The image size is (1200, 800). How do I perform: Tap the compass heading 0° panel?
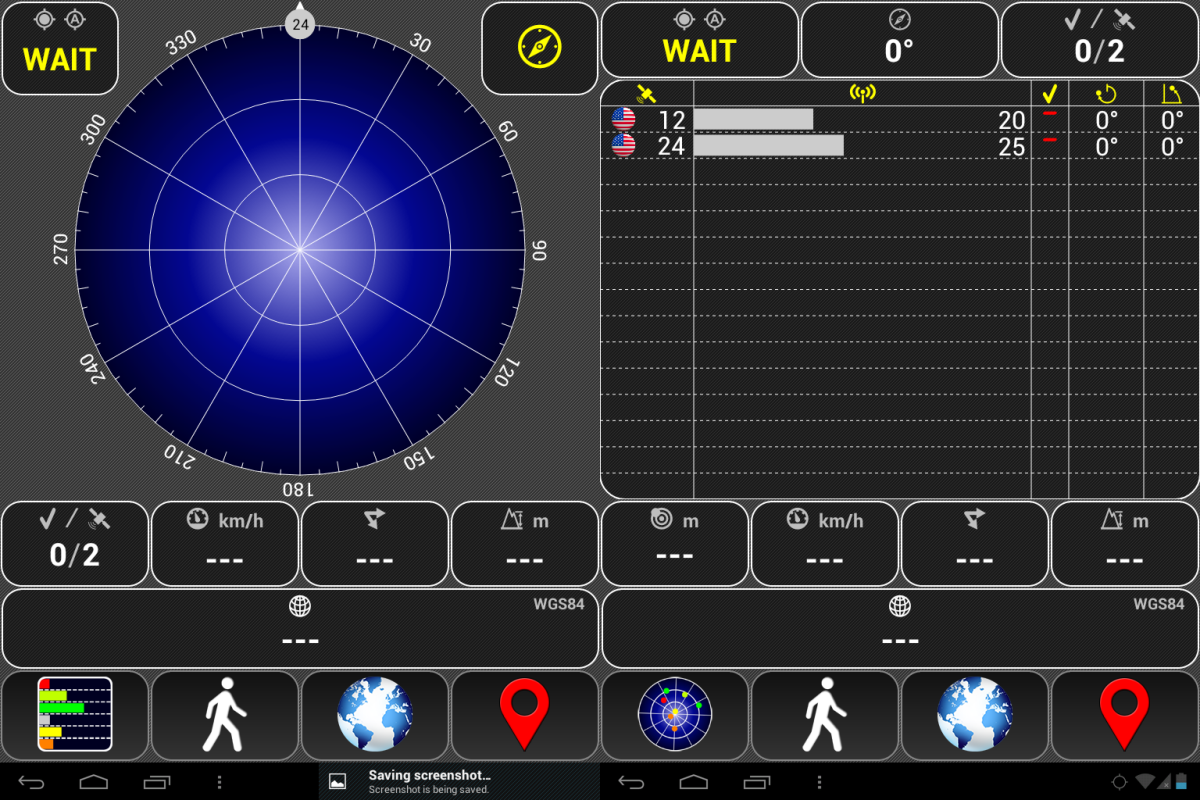tap(899, 40)
